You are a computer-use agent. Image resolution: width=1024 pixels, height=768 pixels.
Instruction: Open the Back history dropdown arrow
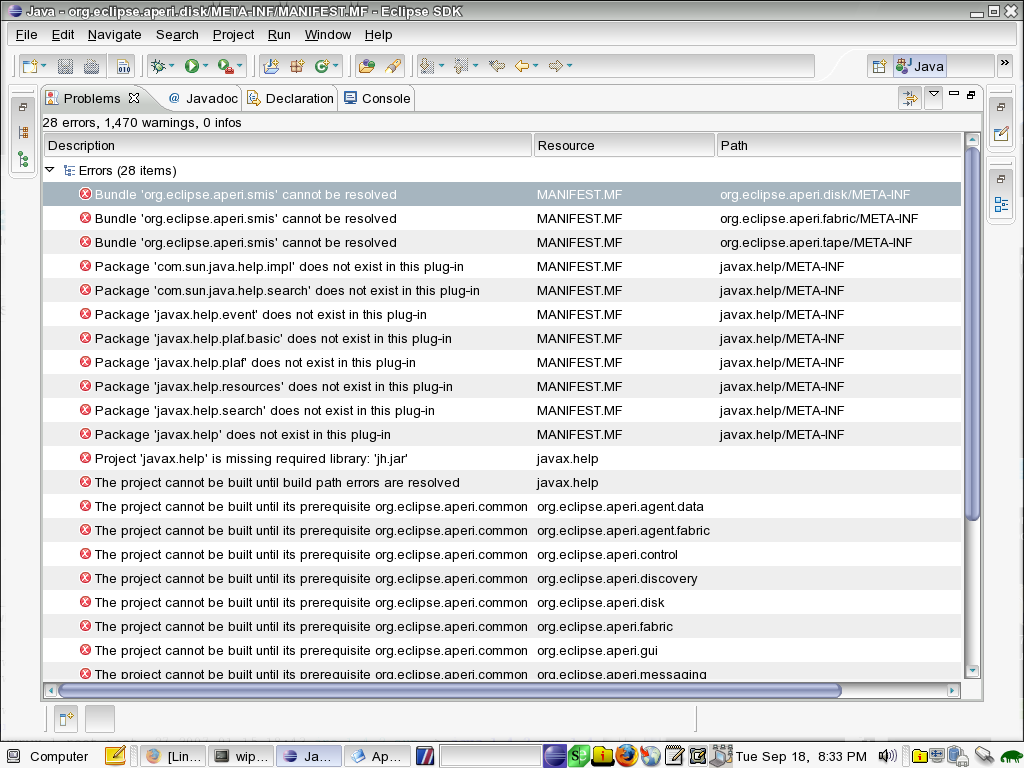point(536,66)
